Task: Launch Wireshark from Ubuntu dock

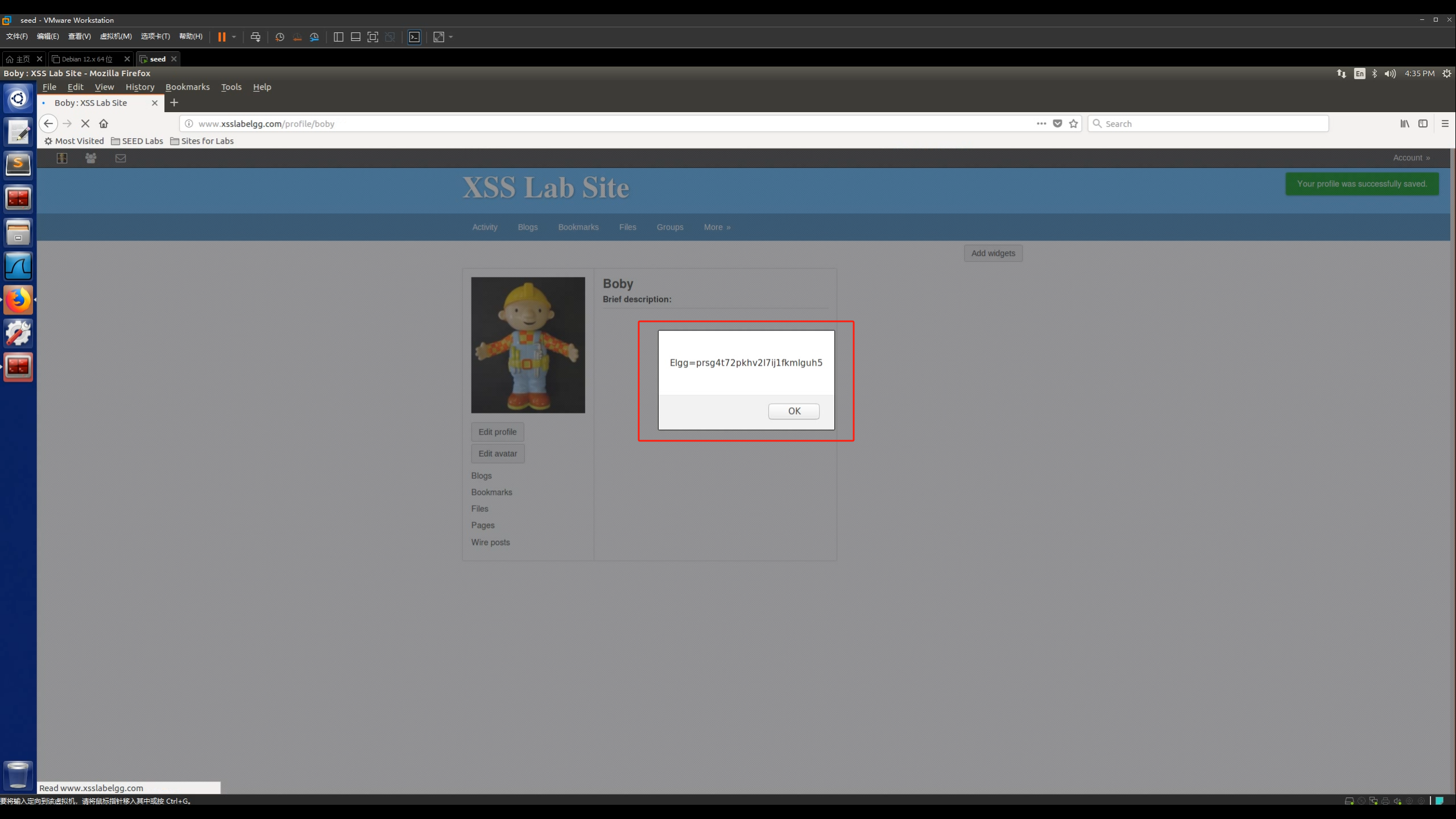Action: point(18,266)
